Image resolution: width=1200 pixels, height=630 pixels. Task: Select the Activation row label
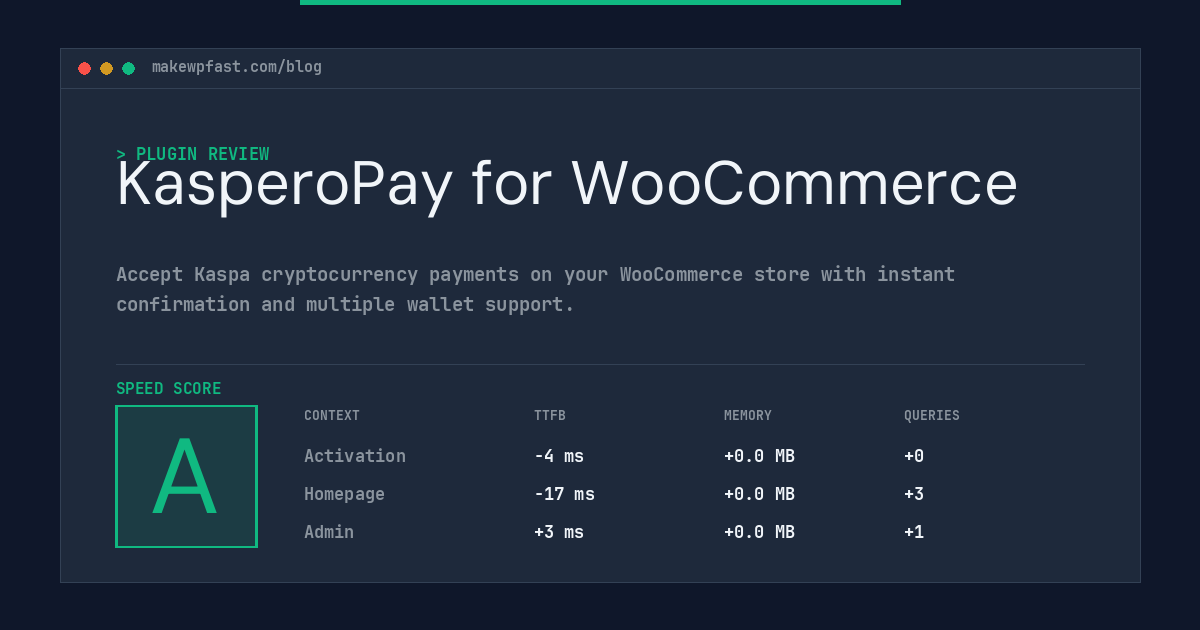[x=355, y=456]
